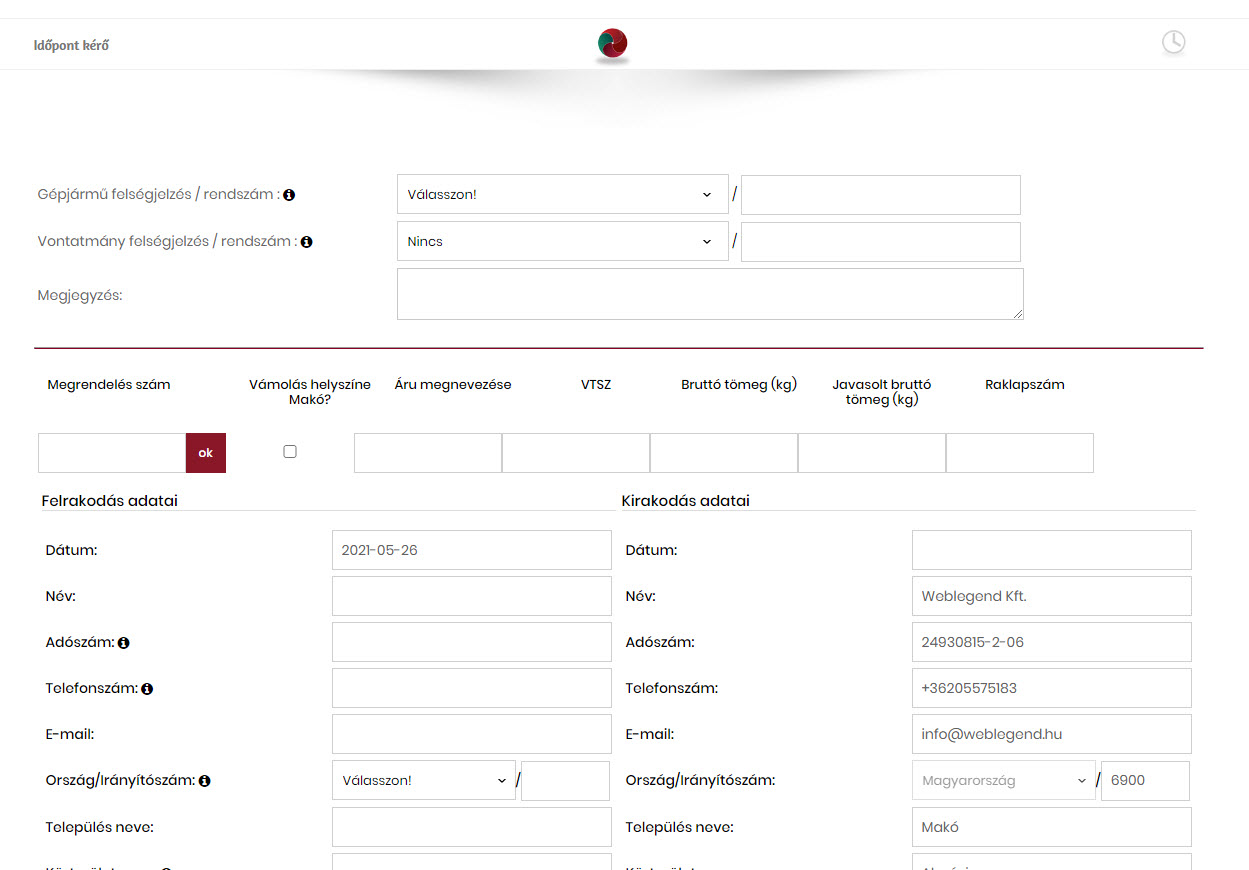The height and width of the screenshot is (870, 1249).
Task: Click info icon next to Felrakodás Adószám
Action: tap(124, 643)
